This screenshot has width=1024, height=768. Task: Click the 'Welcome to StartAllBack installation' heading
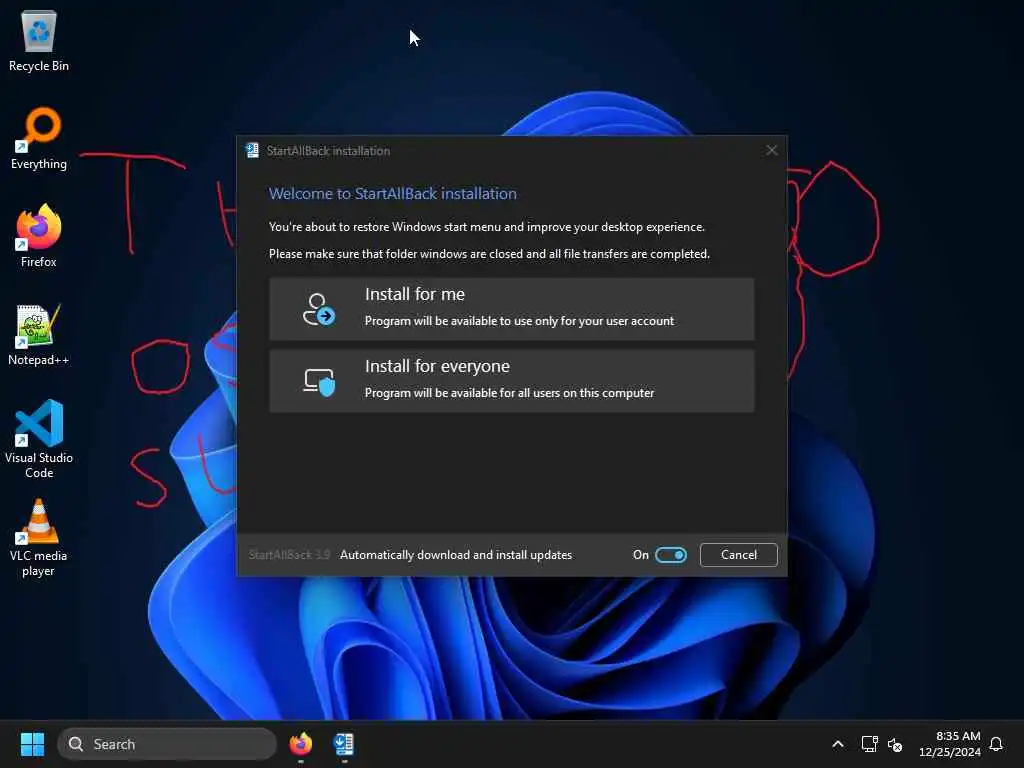coord(392,194)
